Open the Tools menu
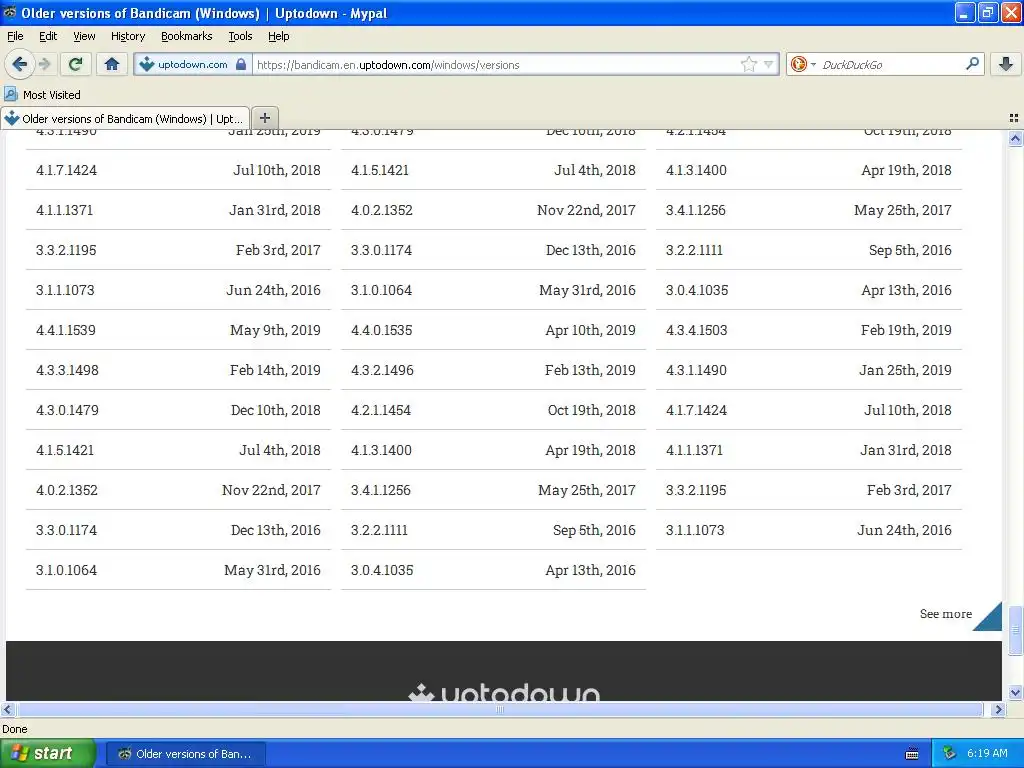Screen dimensions: 1024x768 240,36
